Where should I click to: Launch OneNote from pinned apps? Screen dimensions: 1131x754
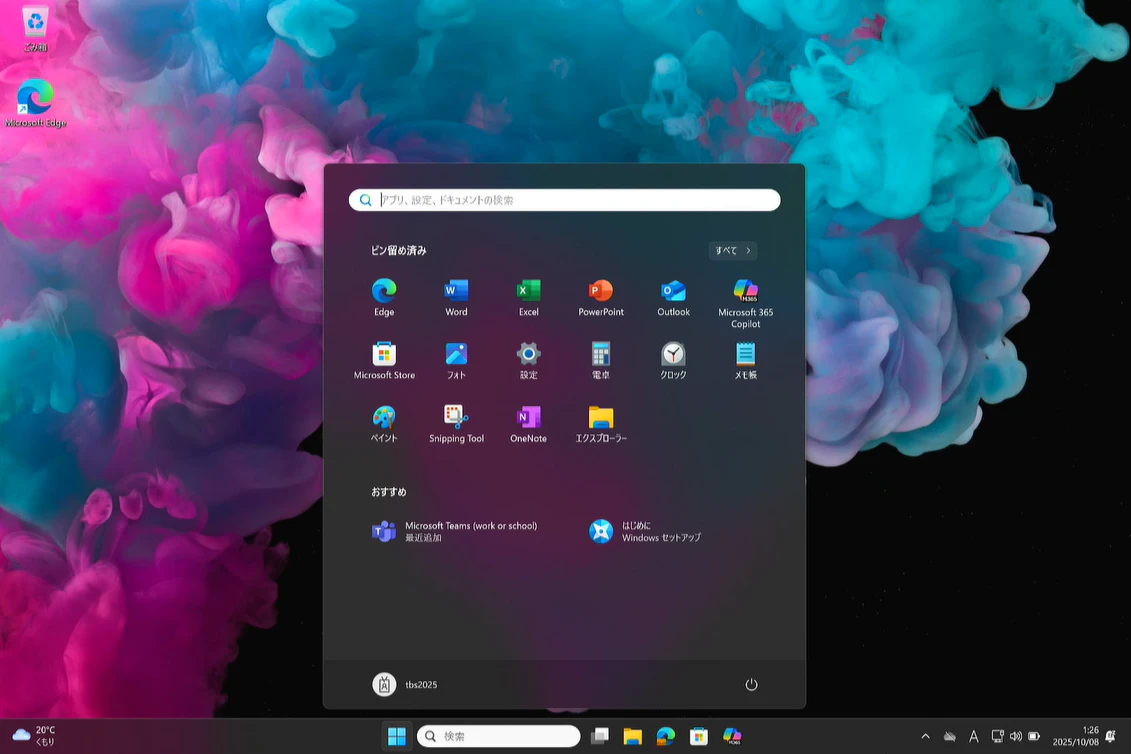point(528,424)
